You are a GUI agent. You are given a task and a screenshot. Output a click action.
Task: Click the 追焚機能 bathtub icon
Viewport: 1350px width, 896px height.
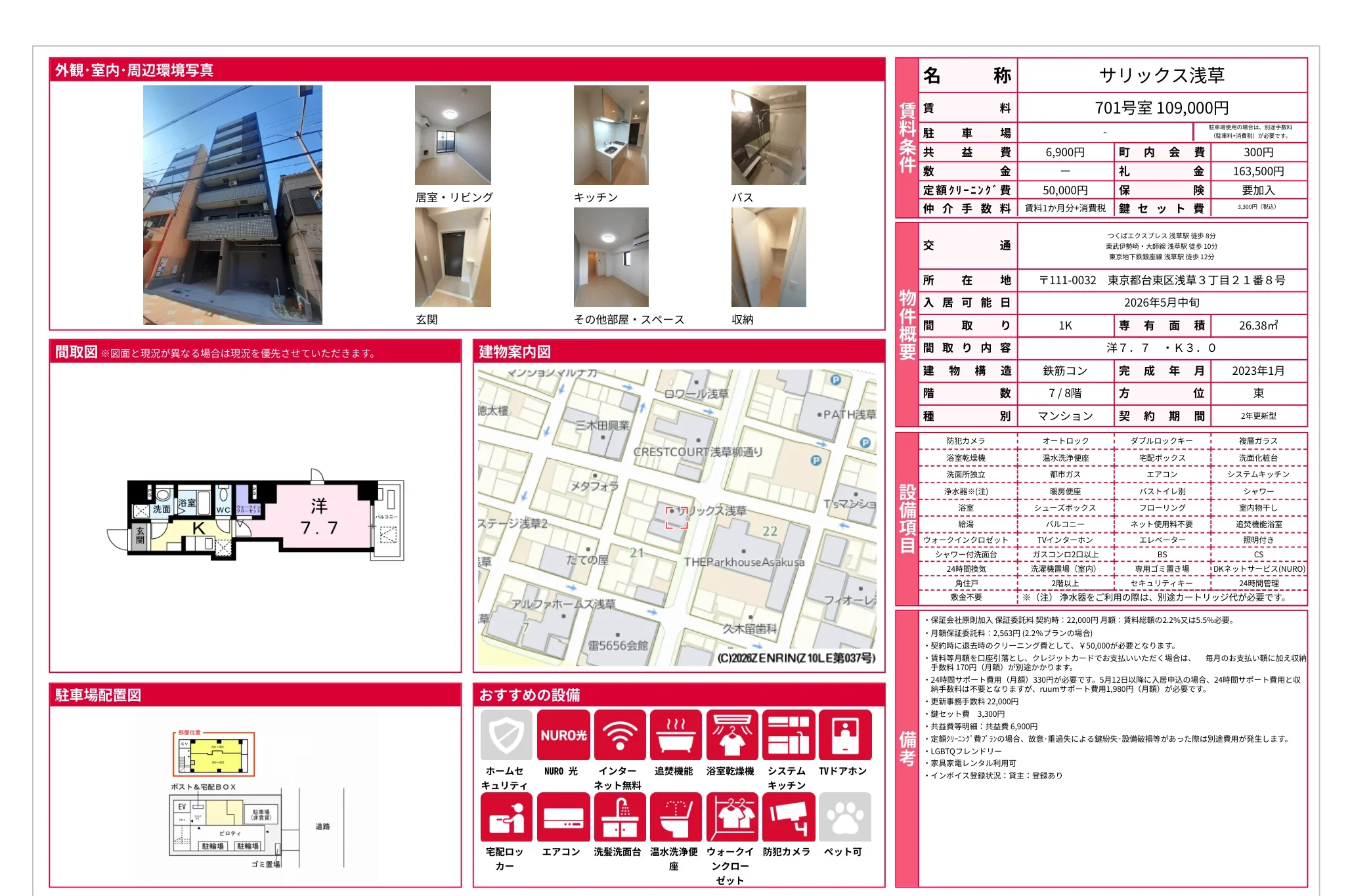676,735
